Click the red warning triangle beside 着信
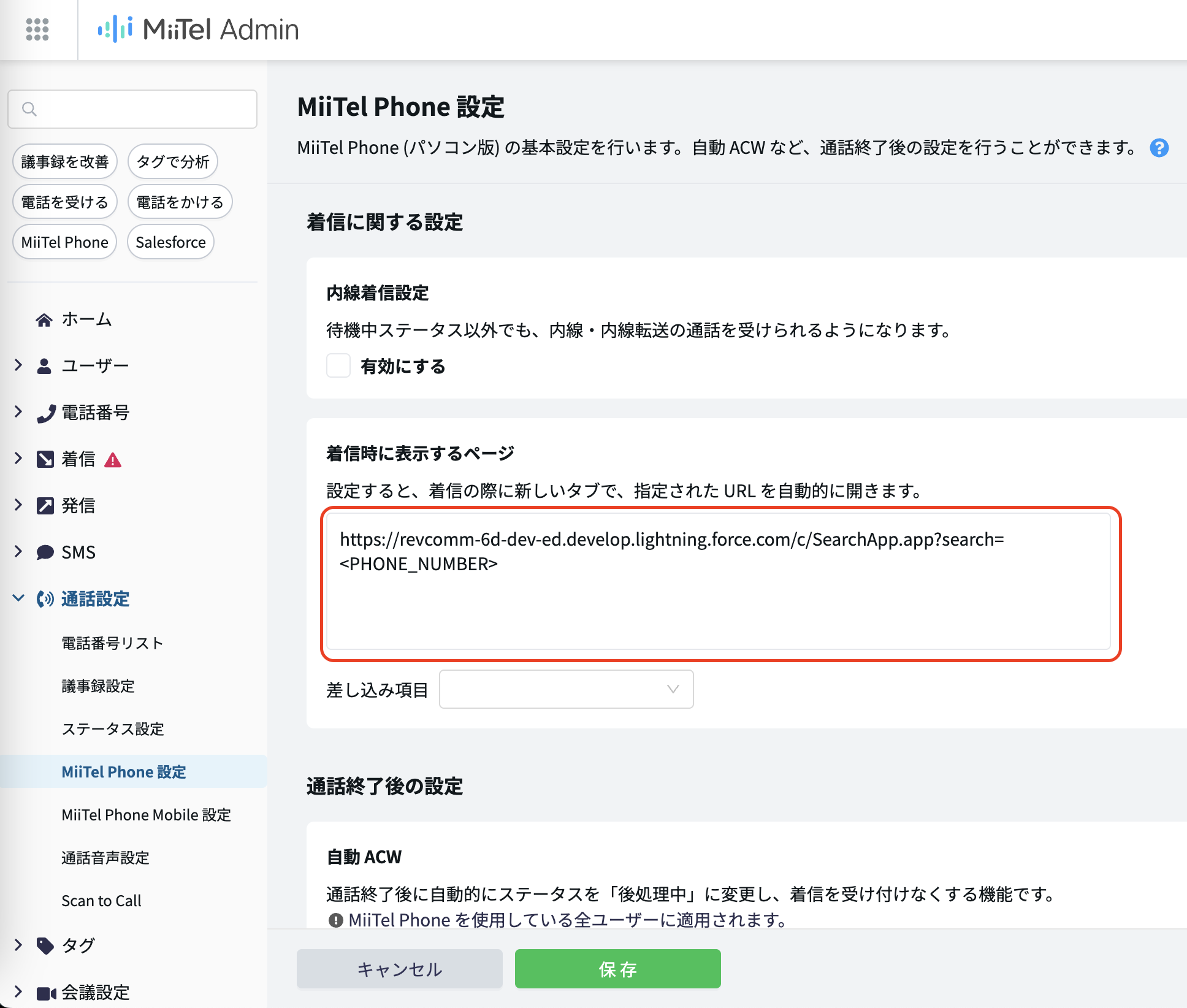Screen dimensions: 1187x1008 point(113,460)
